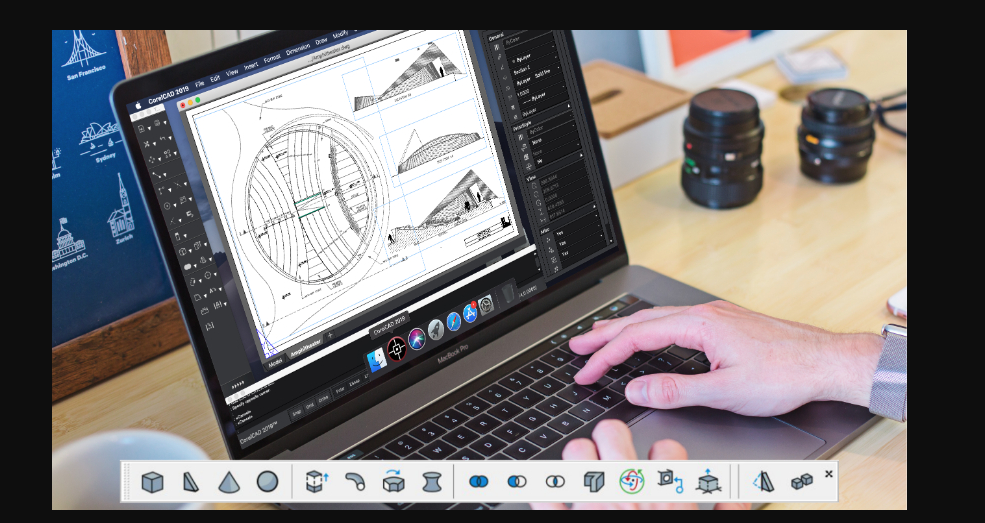Select the Sphere solid tool
985x523 pixels.
[267, 481]
